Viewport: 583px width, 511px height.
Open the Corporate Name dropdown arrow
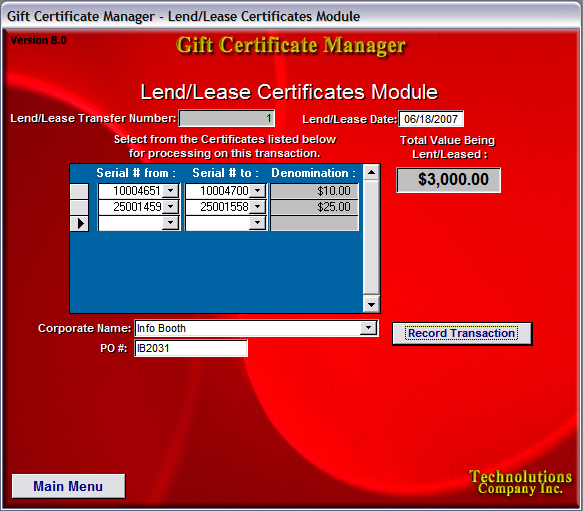(368, 328)
